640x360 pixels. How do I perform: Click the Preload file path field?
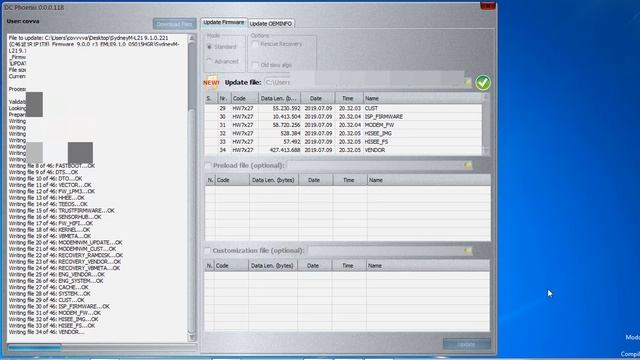click(x=375, y=165)
